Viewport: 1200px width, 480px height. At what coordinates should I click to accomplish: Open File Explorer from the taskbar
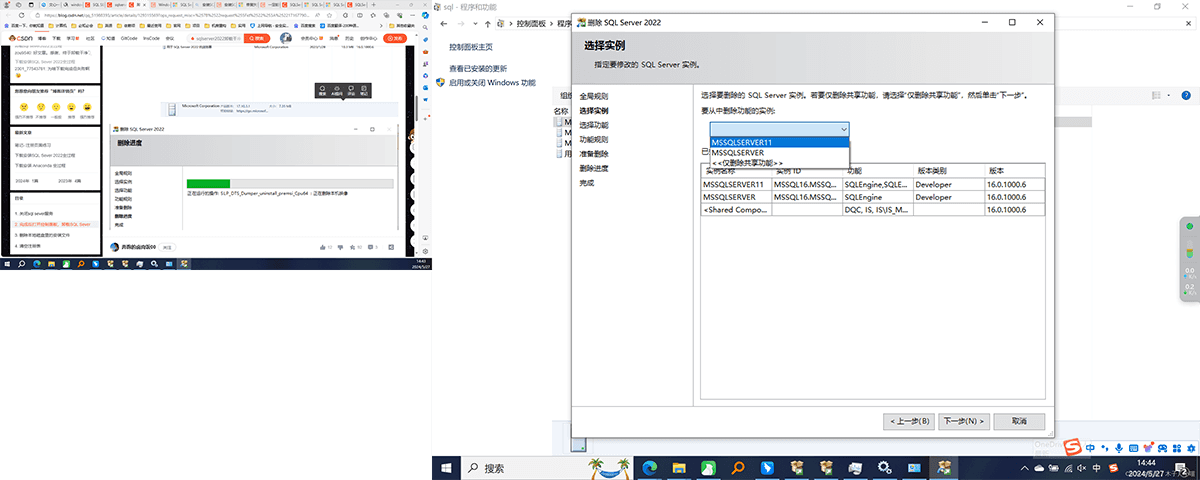click(x=679, y=467)
